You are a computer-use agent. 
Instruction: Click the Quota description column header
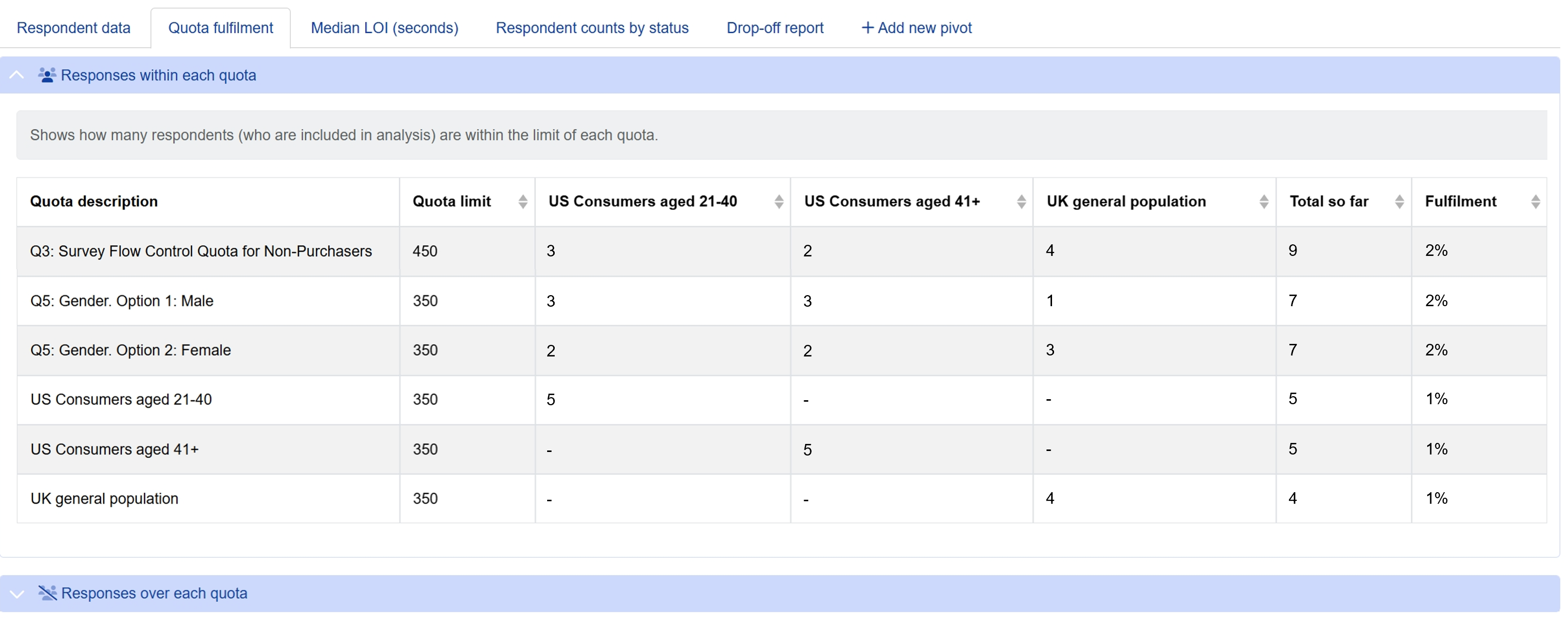tap(94, 202)
